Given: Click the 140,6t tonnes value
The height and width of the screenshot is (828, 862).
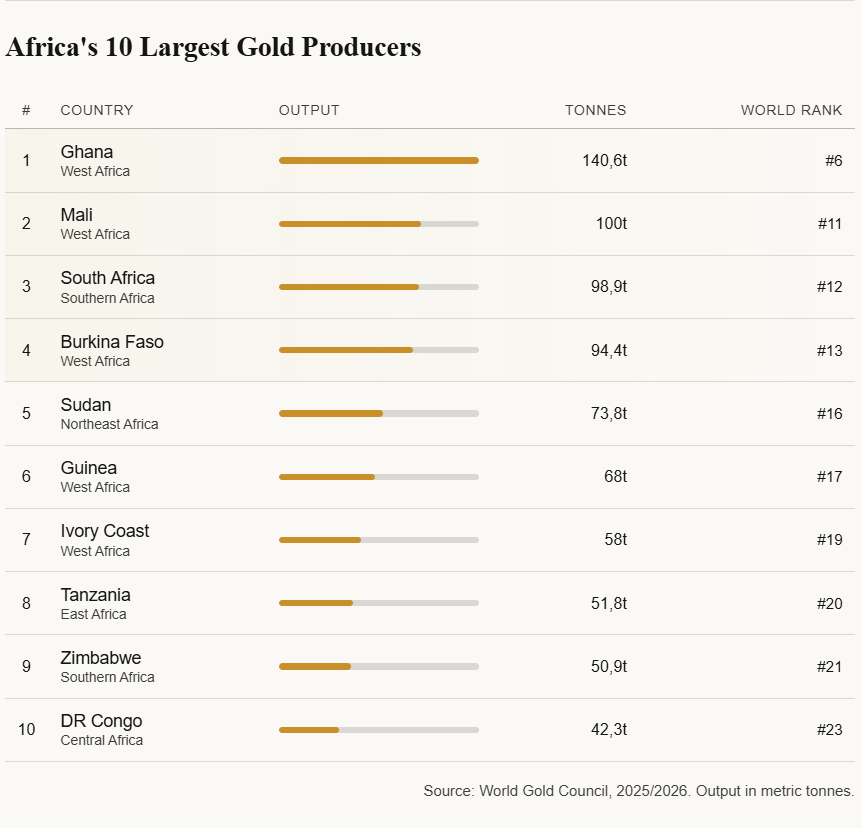Looking at the screenshot, I should (x=604, y=160).
